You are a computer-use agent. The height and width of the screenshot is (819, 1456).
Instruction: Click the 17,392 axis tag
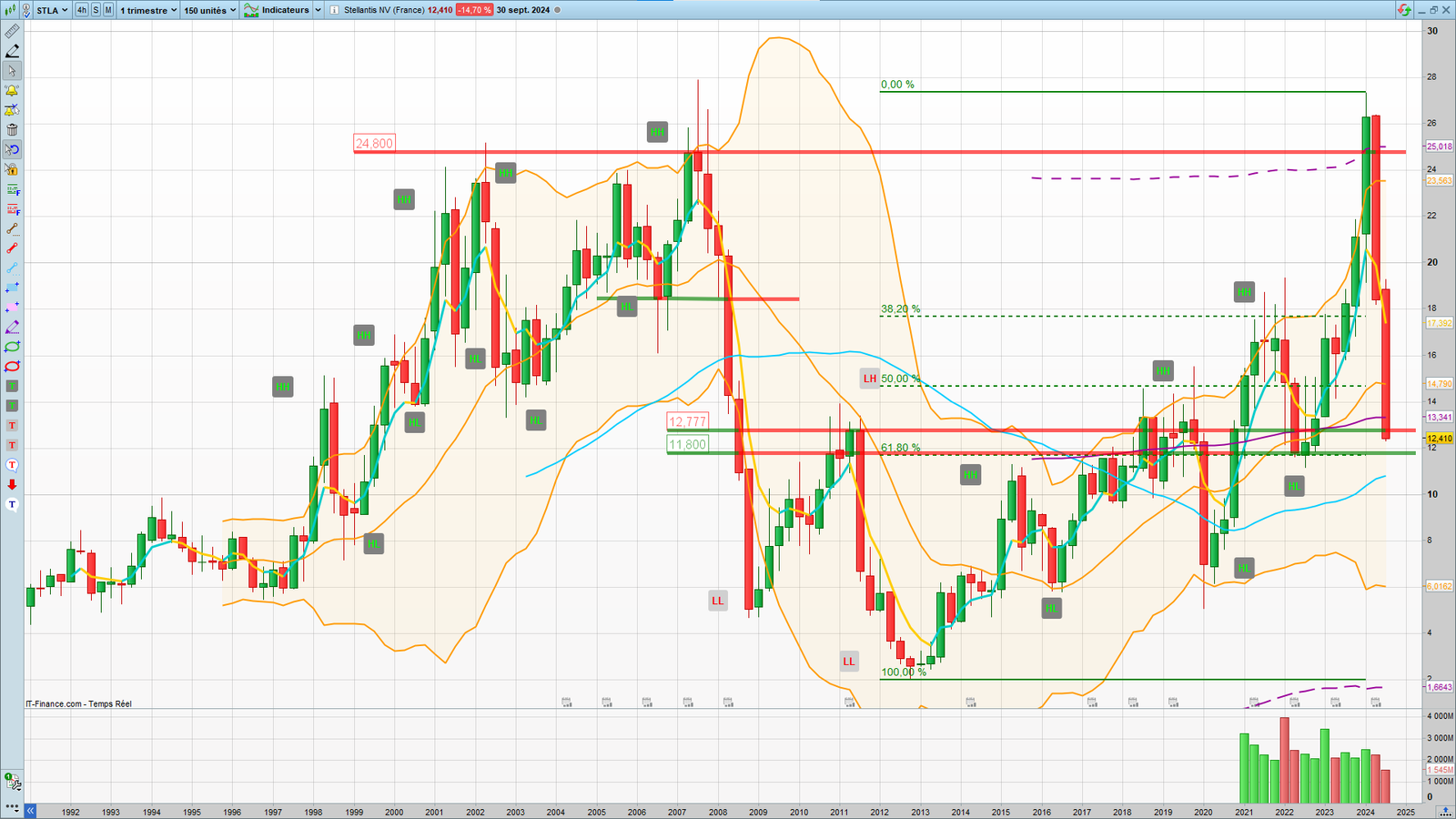coord(1440,323)
